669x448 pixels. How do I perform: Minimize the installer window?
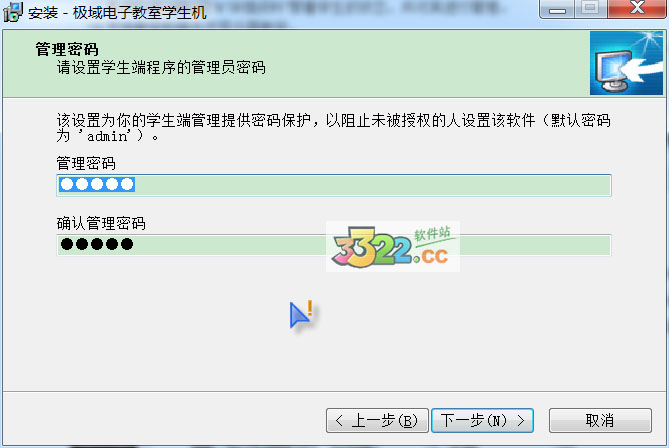[x=557, y=9]
